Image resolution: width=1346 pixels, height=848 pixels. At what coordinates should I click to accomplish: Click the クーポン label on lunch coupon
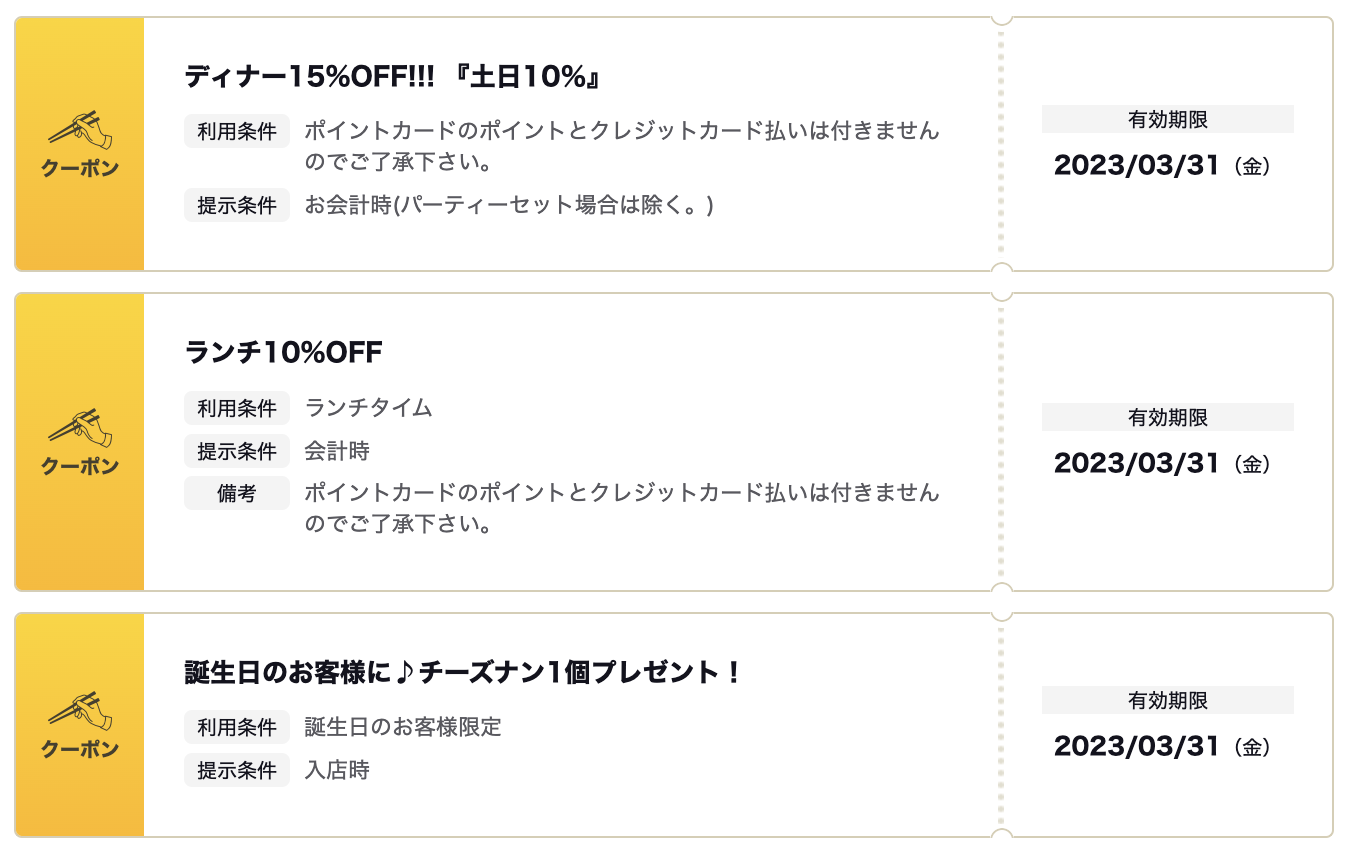click(x=80, y=466)
